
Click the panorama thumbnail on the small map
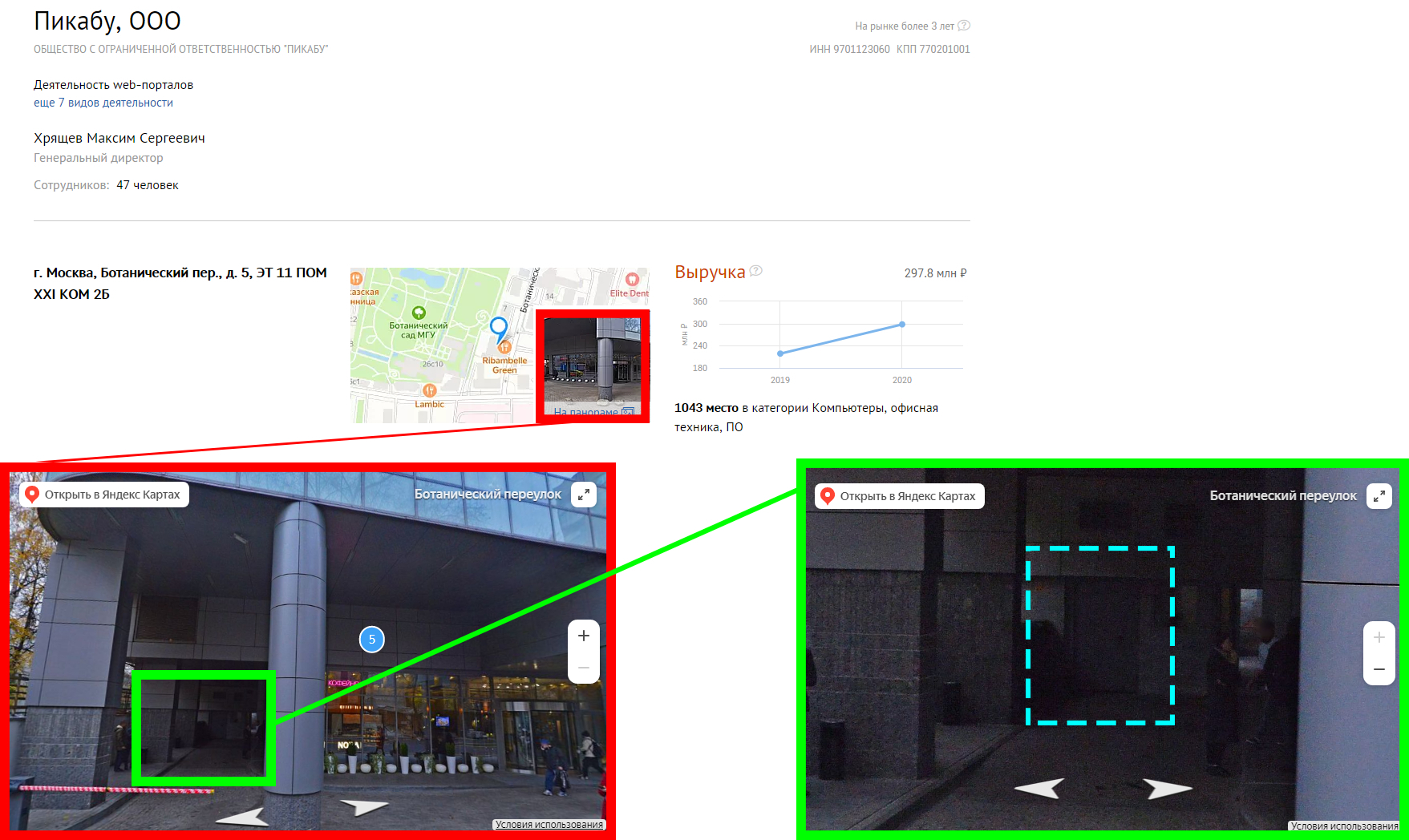pyautogui.click(x=593, y=366)
